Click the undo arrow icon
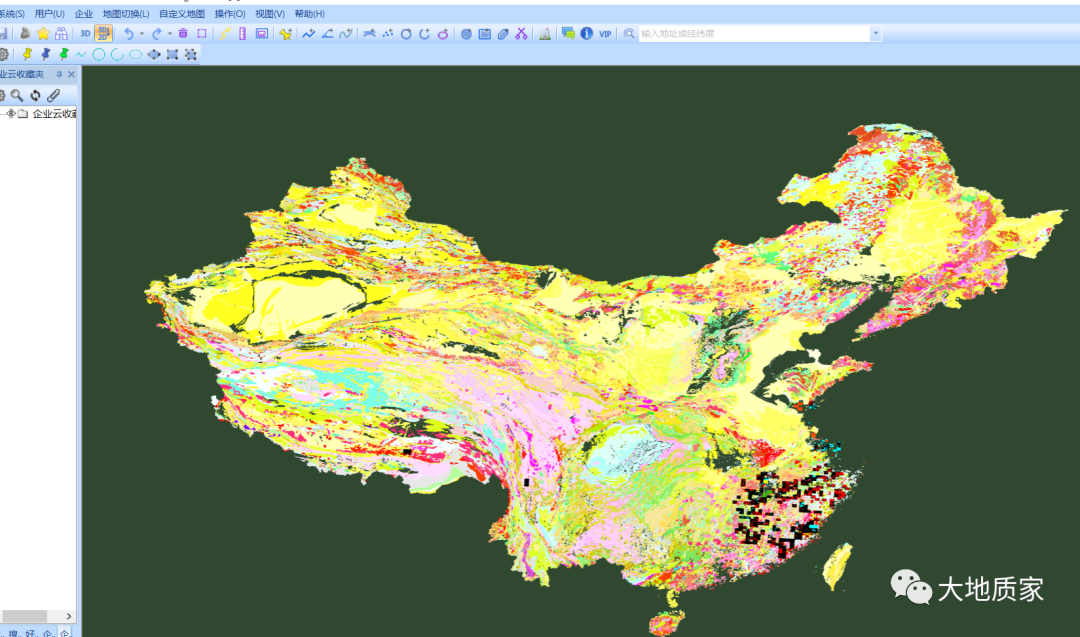 click(129, 33)
